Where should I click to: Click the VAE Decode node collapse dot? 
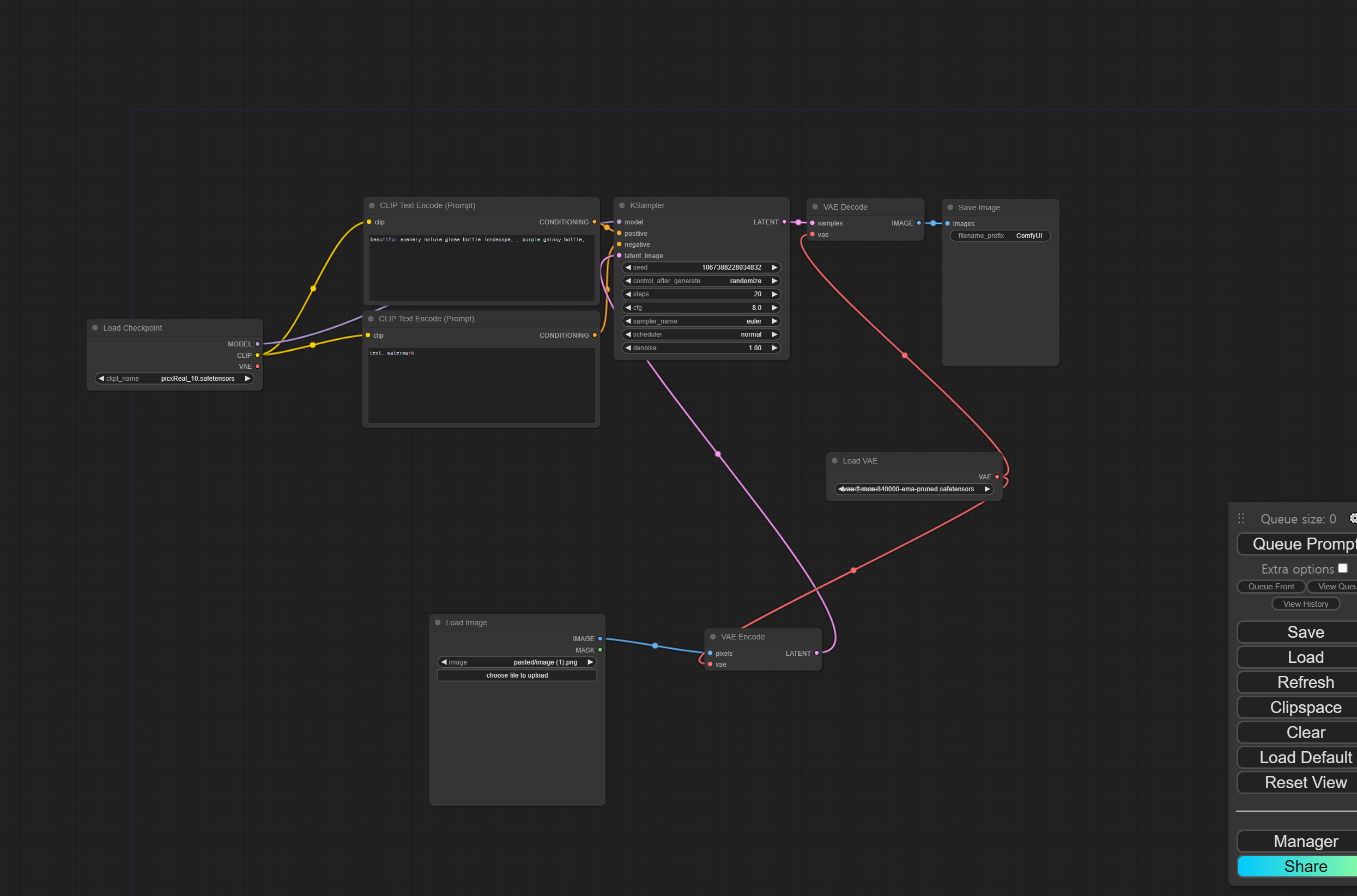815,207
